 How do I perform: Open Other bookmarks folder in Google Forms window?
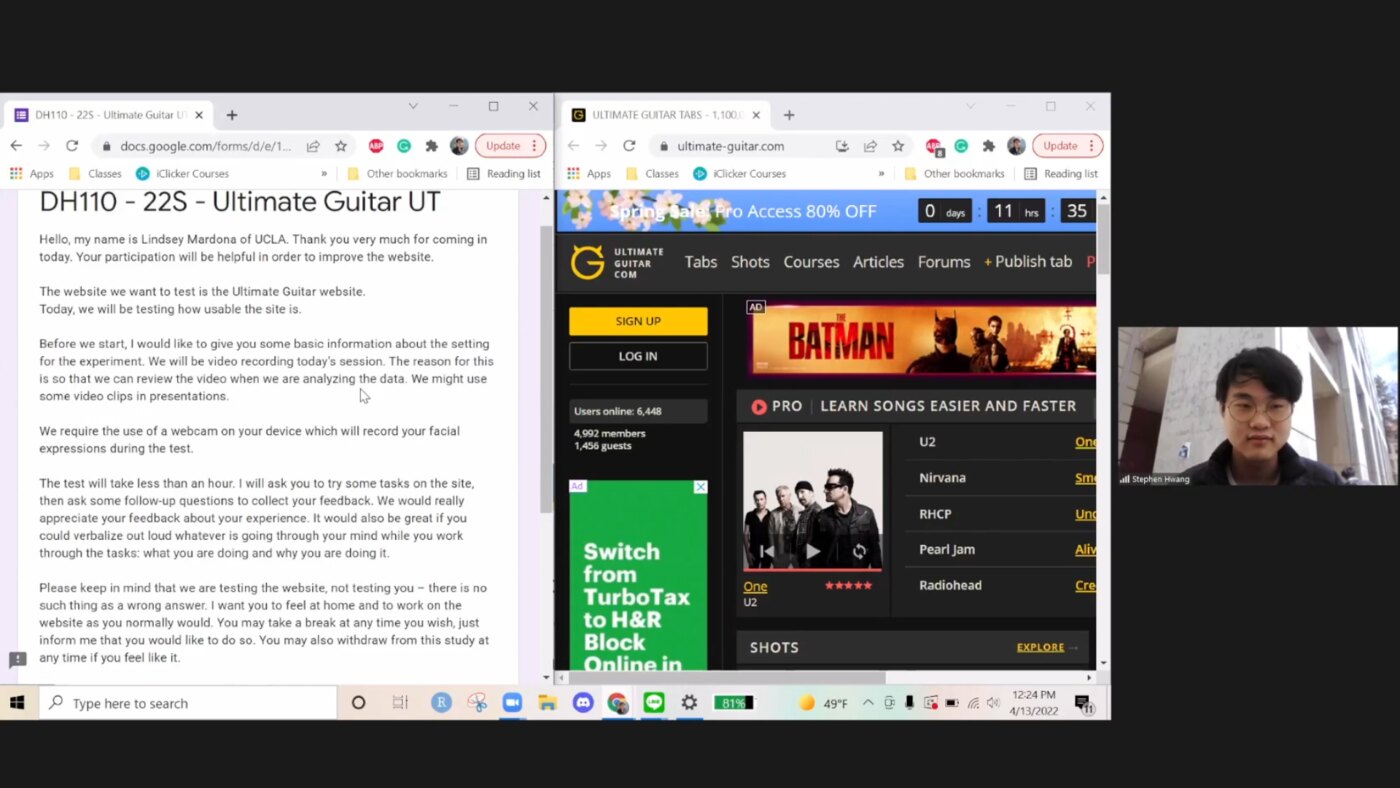(397, 174)
